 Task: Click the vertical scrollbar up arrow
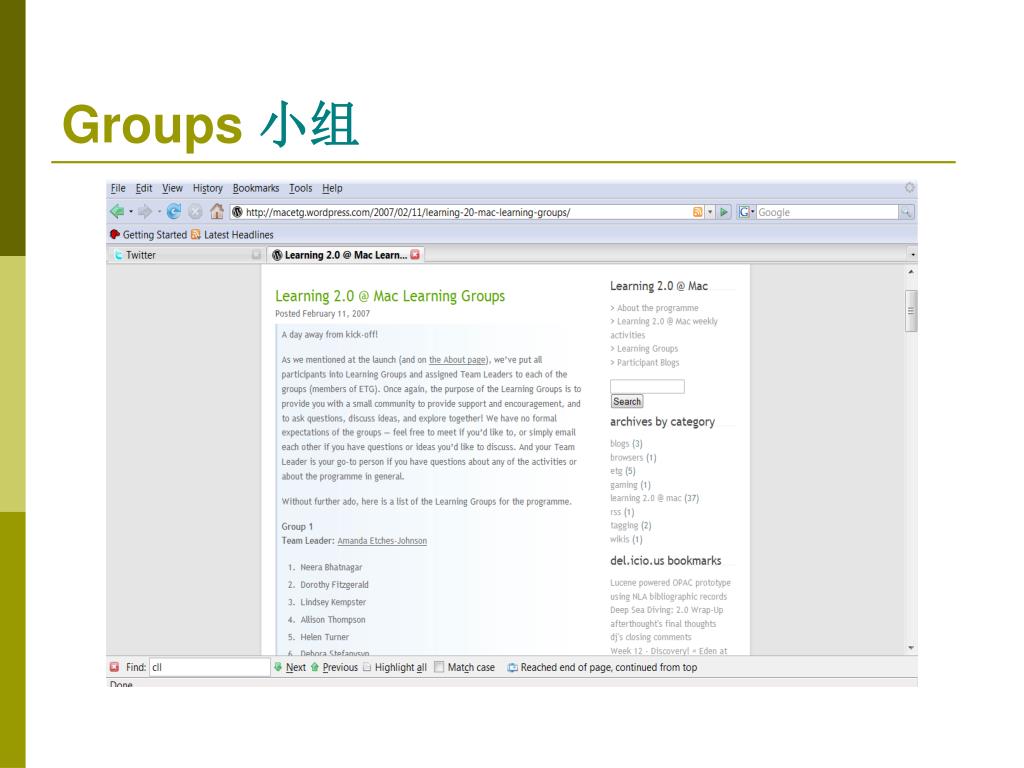911,272
